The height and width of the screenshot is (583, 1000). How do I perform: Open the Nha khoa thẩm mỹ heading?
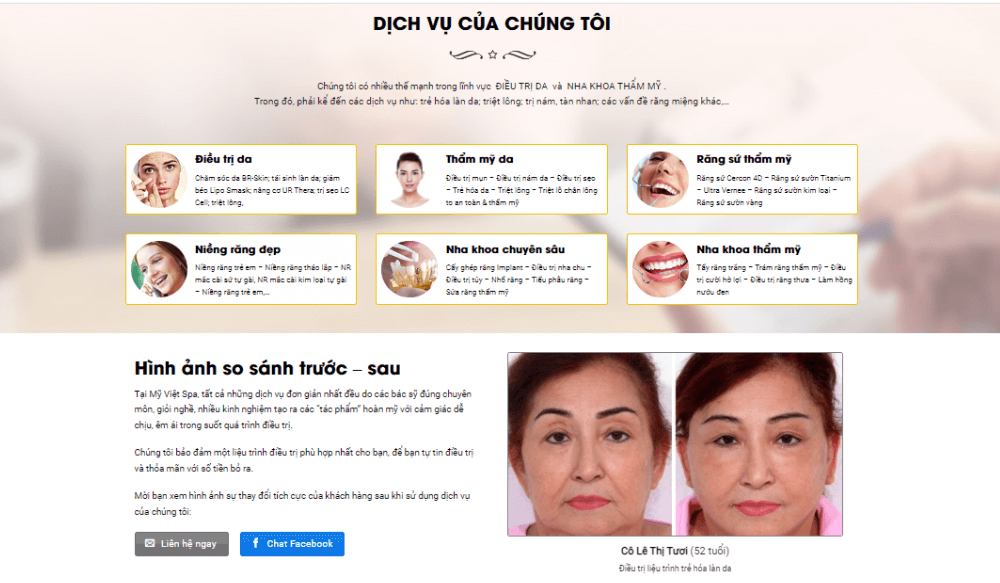tap(748, 249)
